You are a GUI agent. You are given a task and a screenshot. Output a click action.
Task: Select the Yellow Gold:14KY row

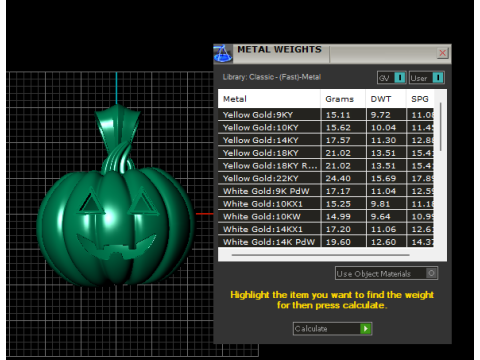click(x=326, y=140)
